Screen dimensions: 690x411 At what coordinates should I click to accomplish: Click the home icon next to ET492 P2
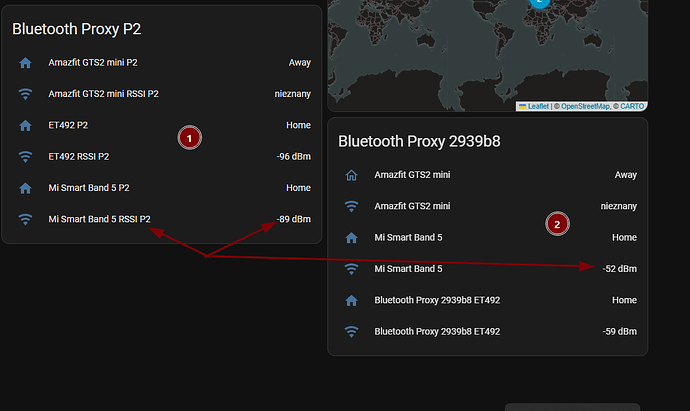(x=25, y=125)
